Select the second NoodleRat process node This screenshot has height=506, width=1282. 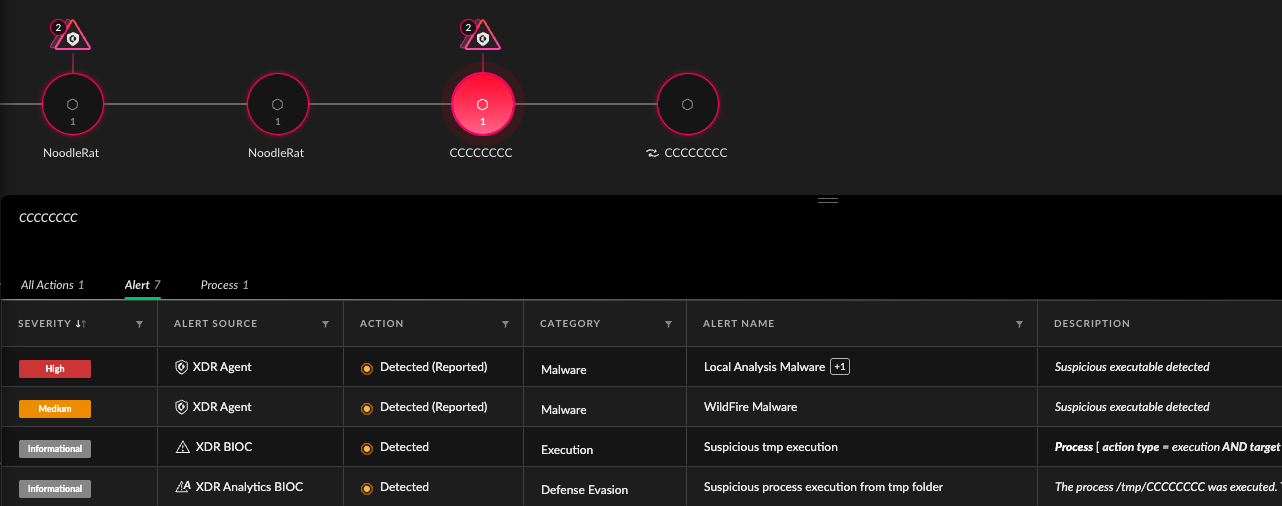pyautogui.click(x=277, y=105)
